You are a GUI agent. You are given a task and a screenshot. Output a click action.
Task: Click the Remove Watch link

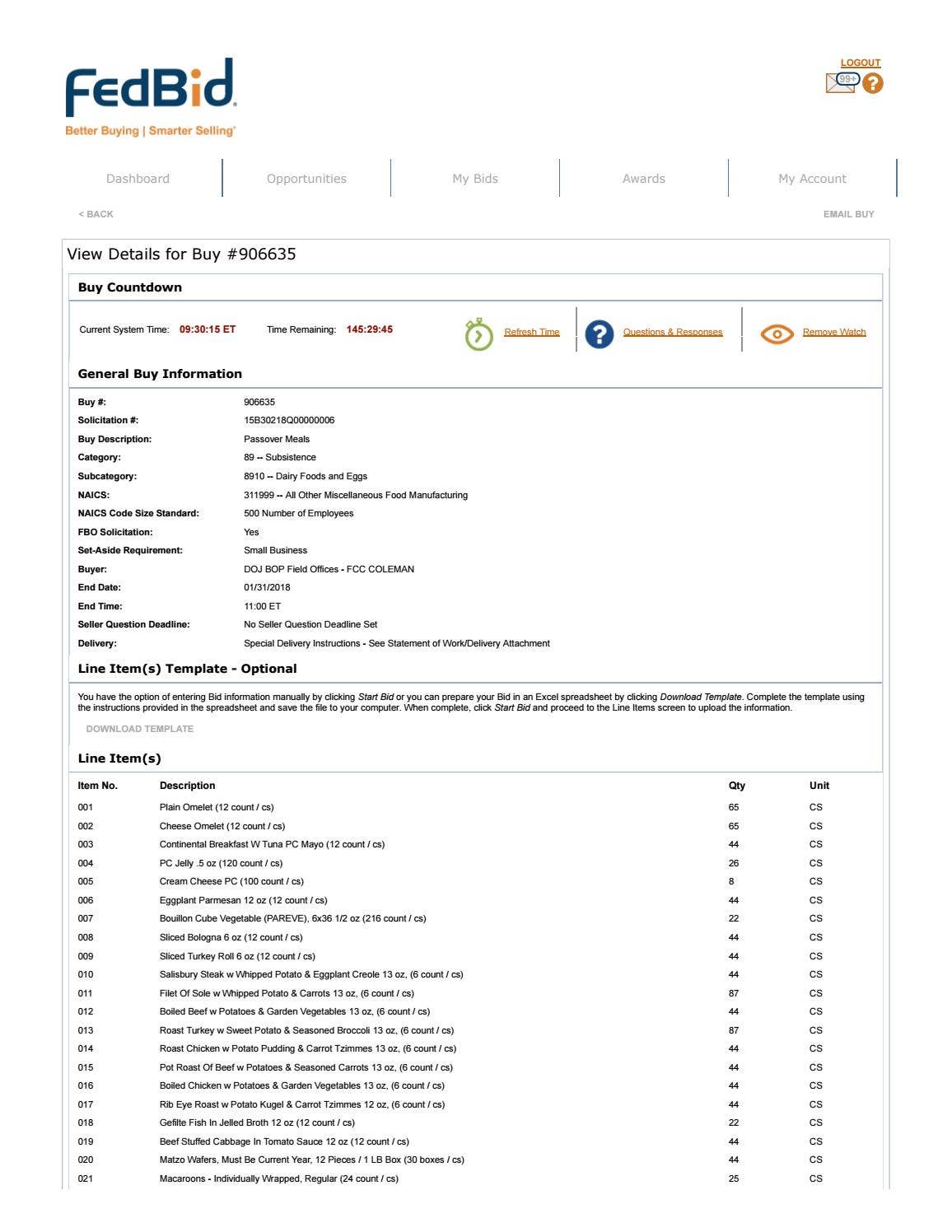click(x=834, y=331)
